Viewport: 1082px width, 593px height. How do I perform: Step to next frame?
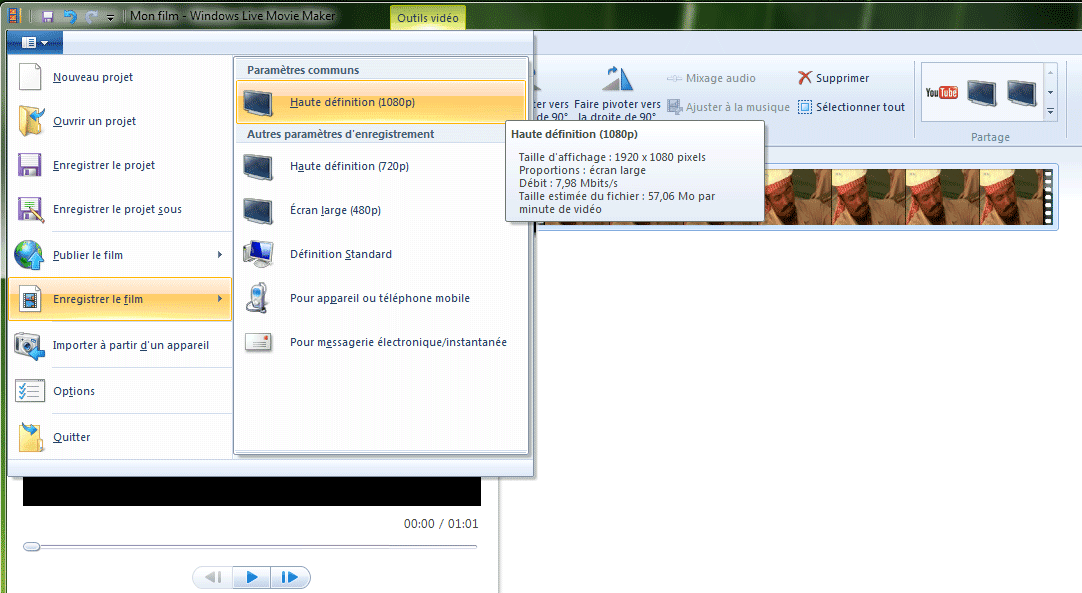[x=291, y=577]
